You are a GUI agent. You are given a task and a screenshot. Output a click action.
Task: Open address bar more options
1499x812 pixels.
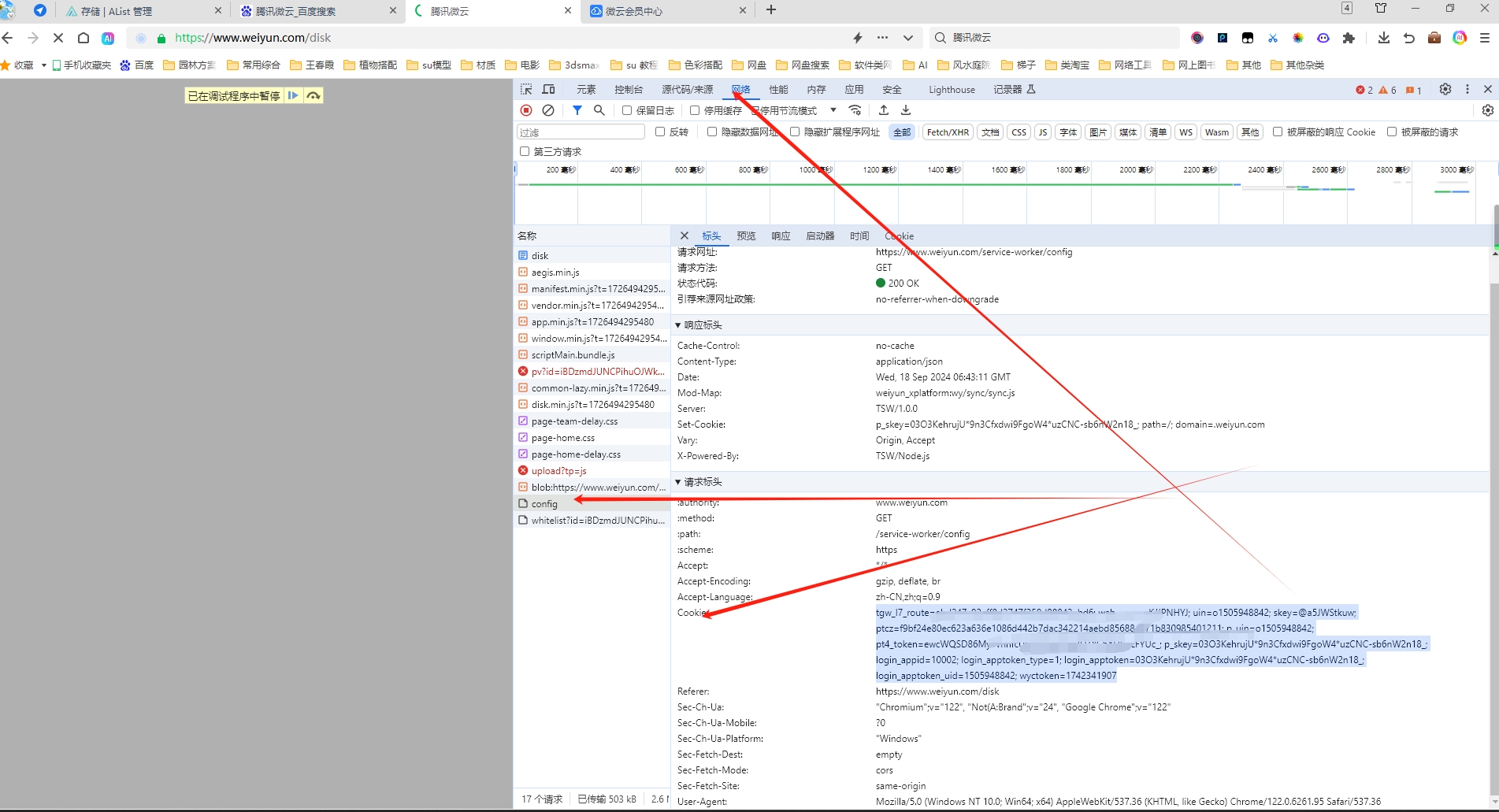(x=883, y=38)
